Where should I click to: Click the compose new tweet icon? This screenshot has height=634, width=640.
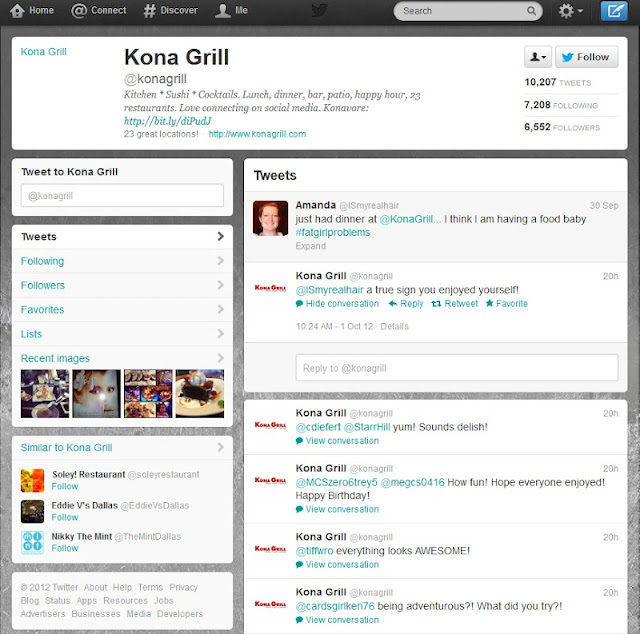tap(614, 11)
